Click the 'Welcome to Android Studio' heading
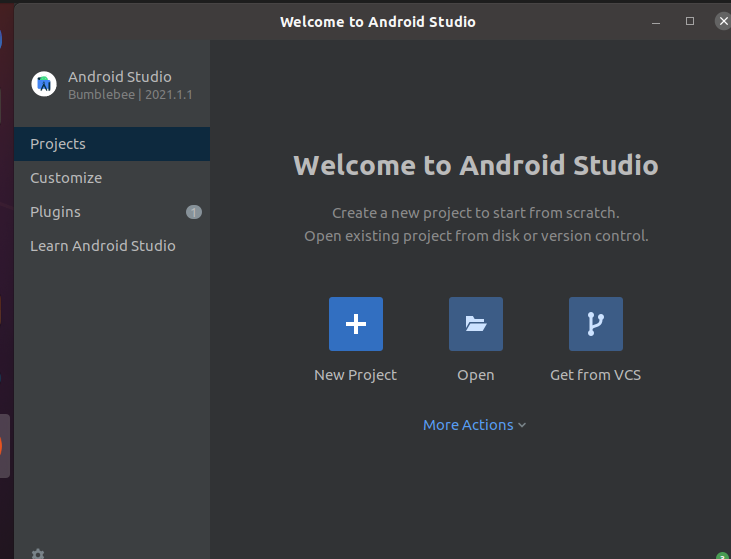The image size is (731, 559). tap(476, 165)
